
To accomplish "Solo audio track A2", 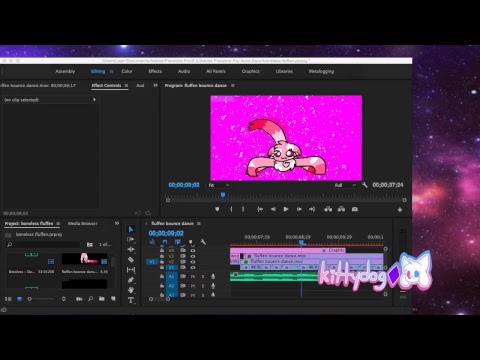I will [203, 286].
